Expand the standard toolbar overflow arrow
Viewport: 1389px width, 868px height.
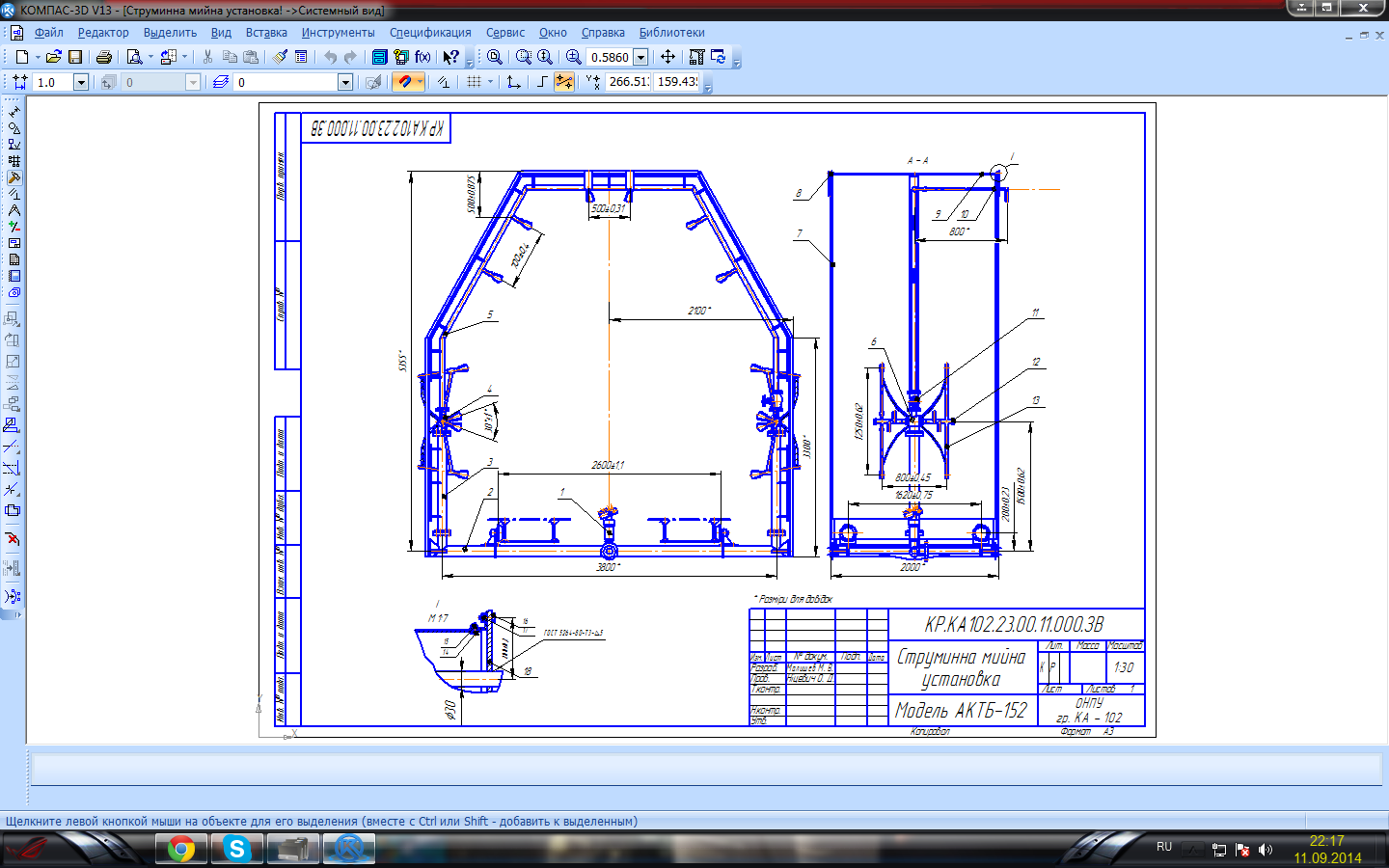(470, 59)
